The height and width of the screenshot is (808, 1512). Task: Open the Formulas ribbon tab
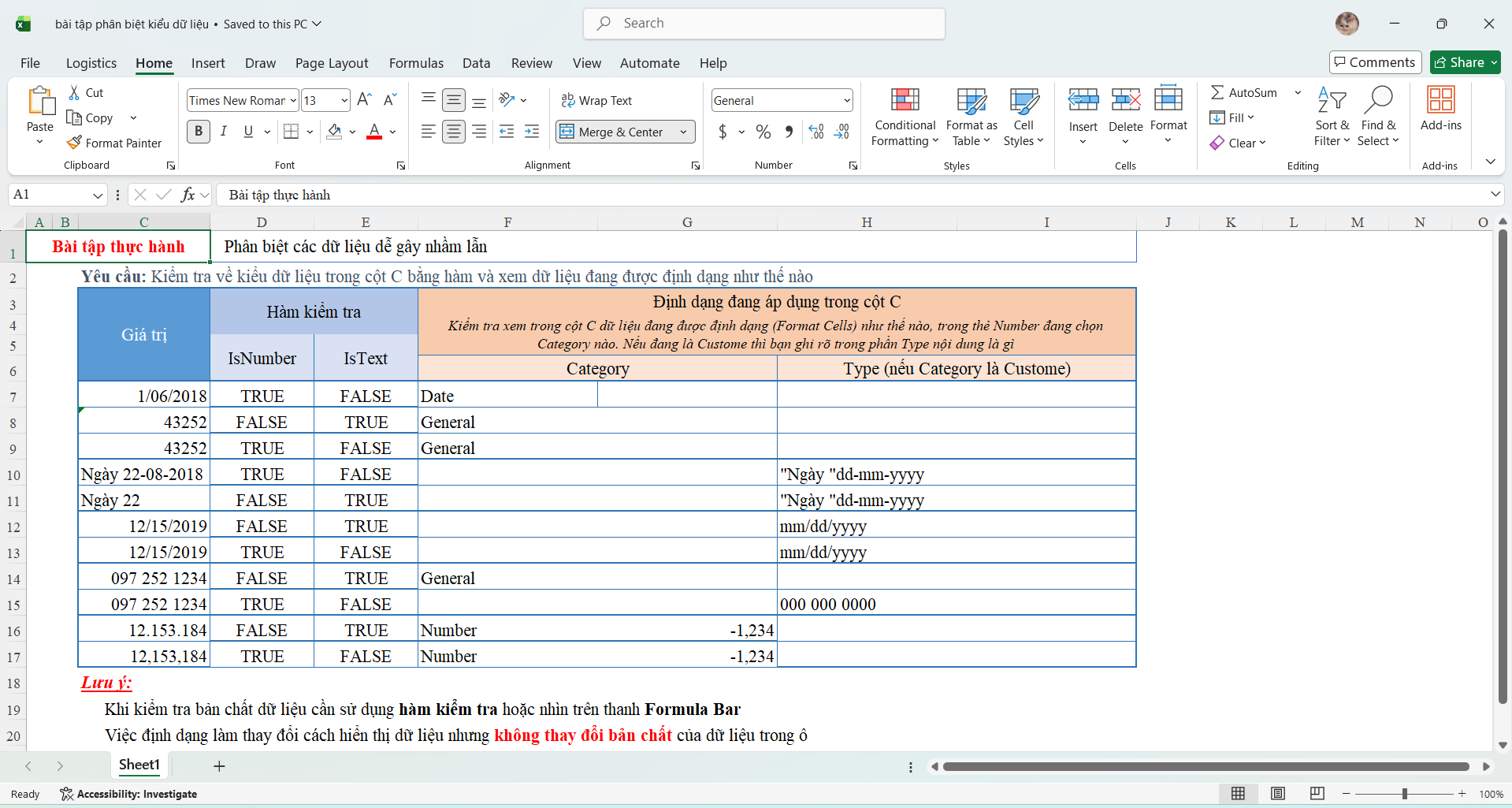[x=416, y=63]
